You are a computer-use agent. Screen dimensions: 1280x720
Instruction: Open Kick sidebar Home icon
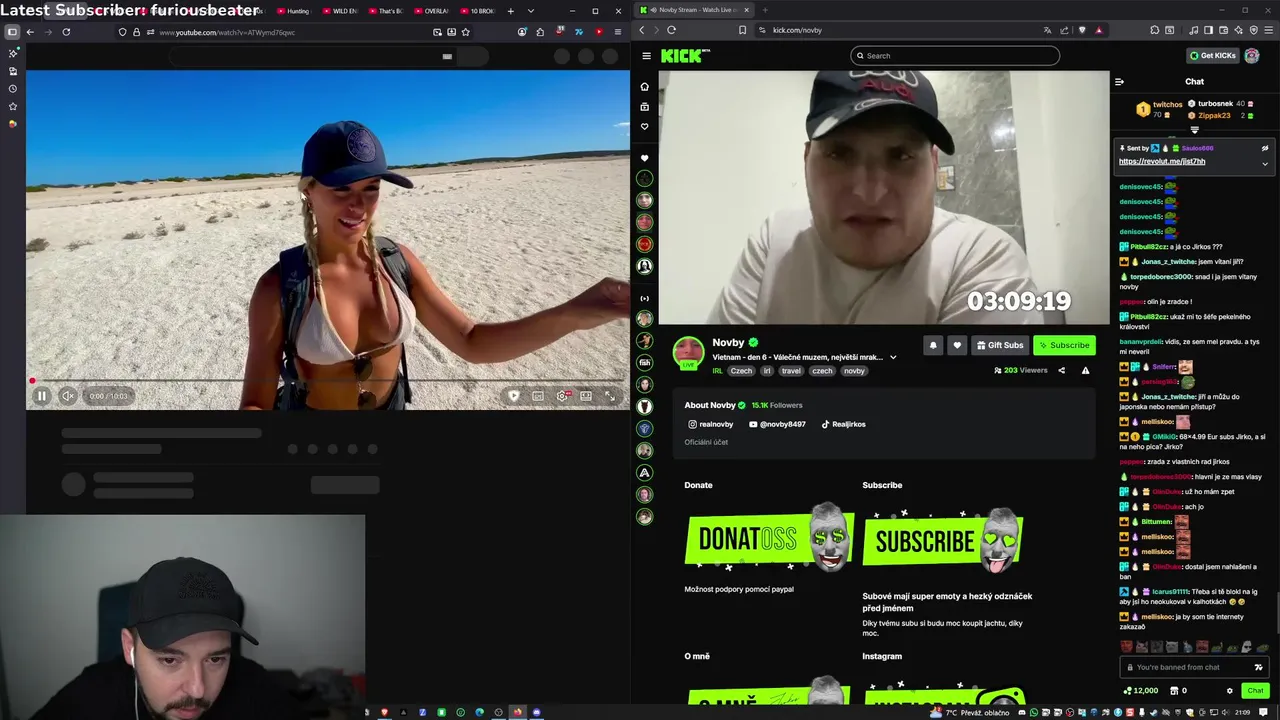(x=645, y=86)
